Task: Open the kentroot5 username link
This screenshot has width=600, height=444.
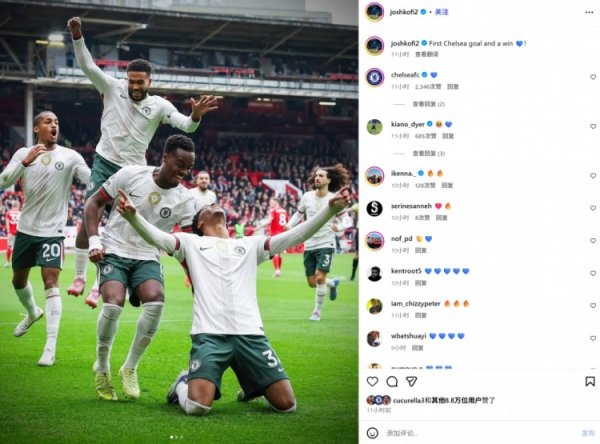Action: pyautogui.click(x=406, y=271)
